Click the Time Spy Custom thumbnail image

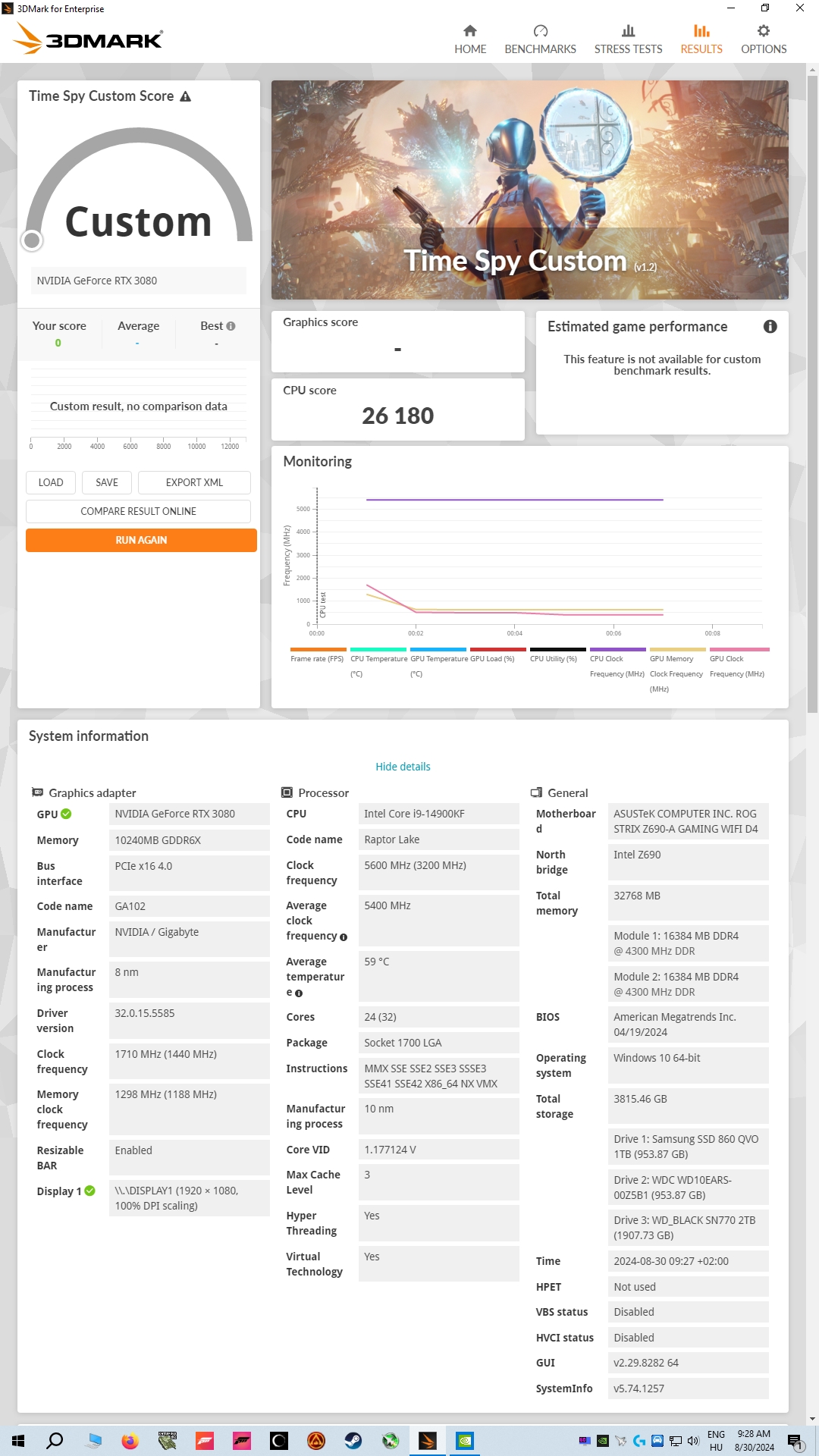click(530, 190)
